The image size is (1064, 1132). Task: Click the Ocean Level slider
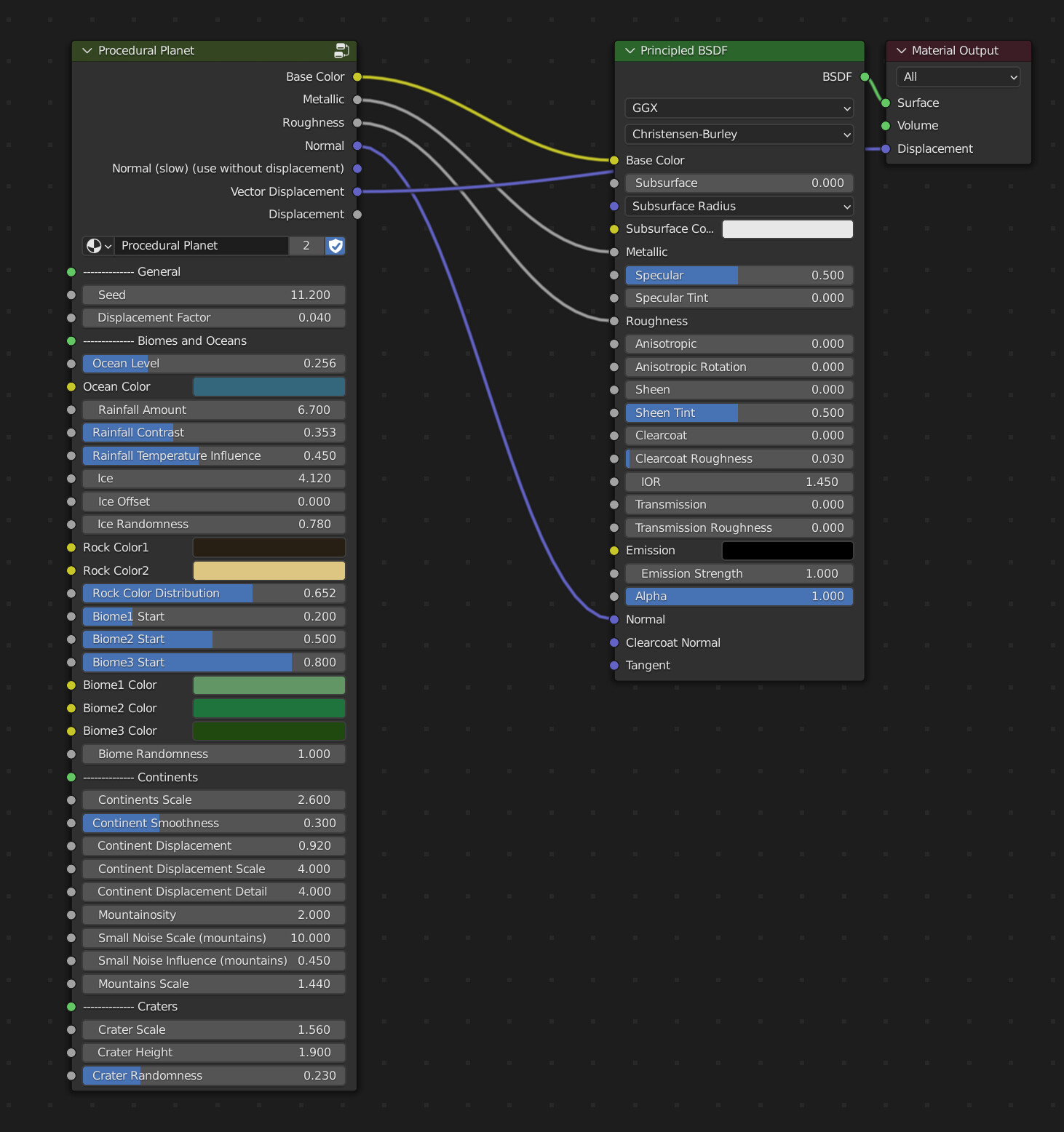click(x=214, y=363)
